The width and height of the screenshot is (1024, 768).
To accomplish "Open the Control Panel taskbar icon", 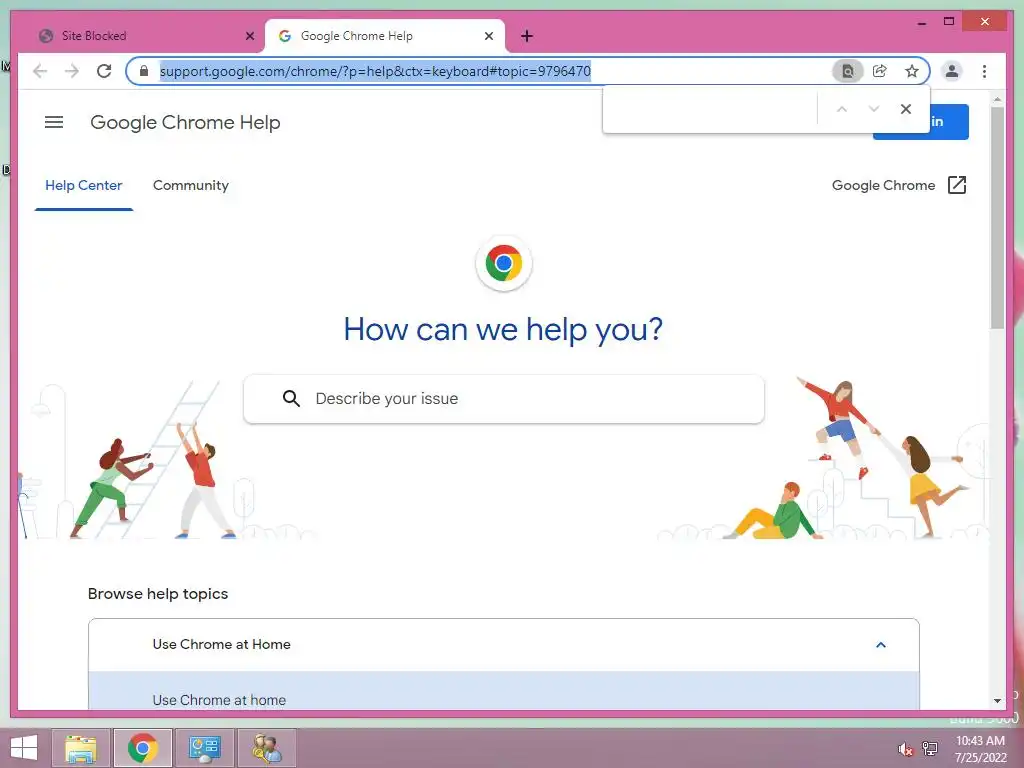I will click(204, 748).
